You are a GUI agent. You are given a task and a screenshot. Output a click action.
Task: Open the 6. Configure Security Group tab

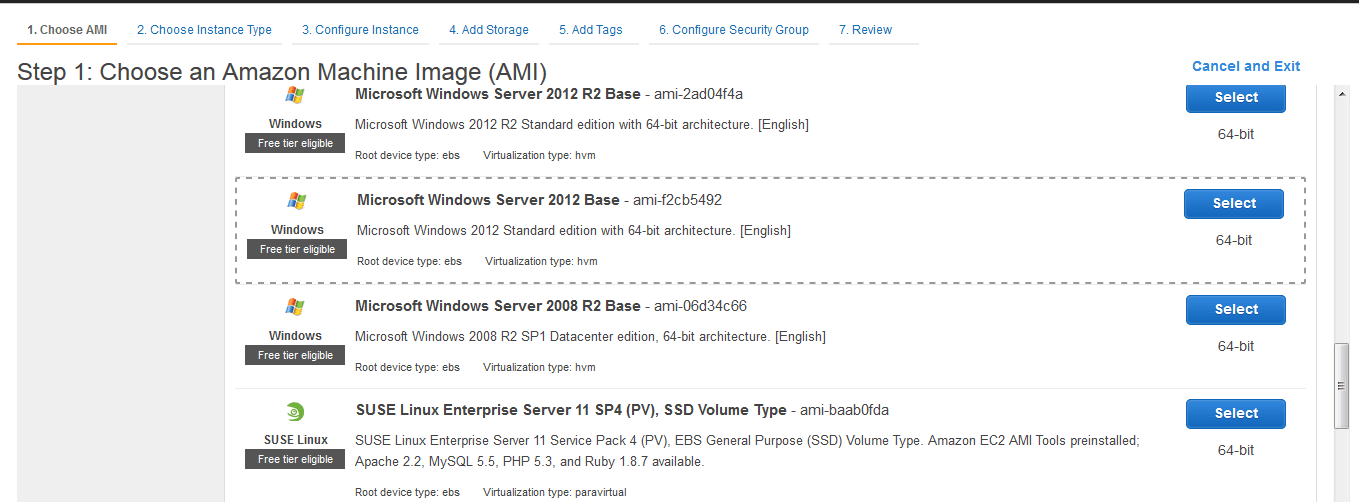734,30
